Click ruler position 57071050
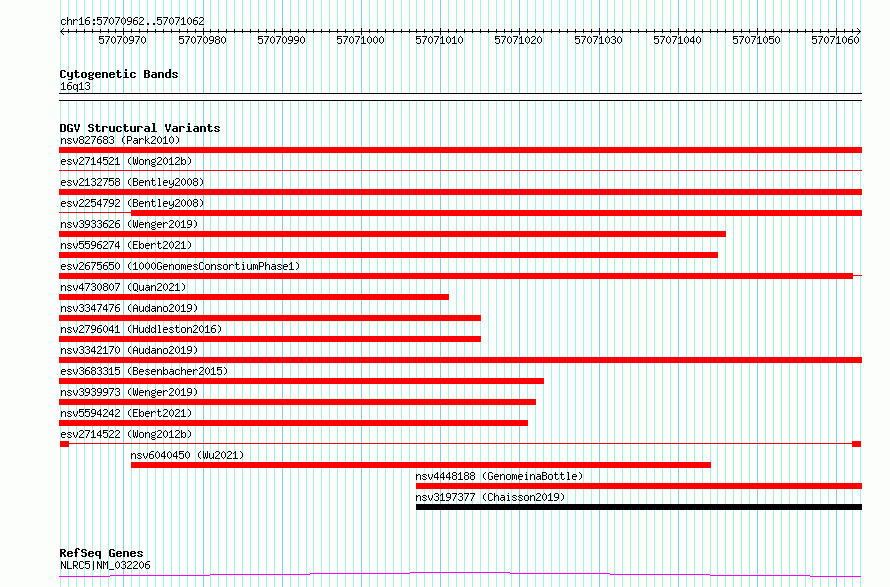Screen dimensions: 890x587 coord(756,40)
